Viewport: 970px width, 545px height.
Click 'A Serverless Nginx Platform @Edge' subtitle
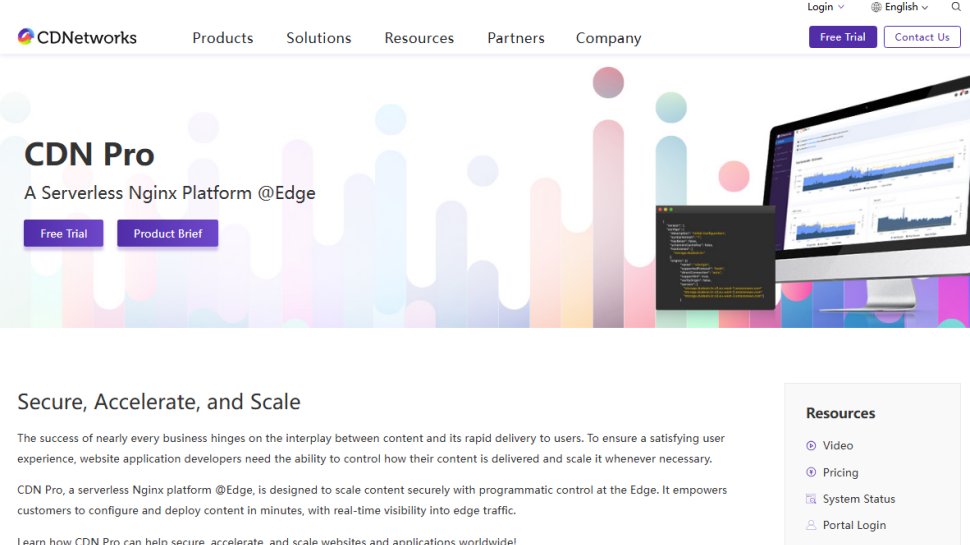pyautogui.click(x=170, y=193)
